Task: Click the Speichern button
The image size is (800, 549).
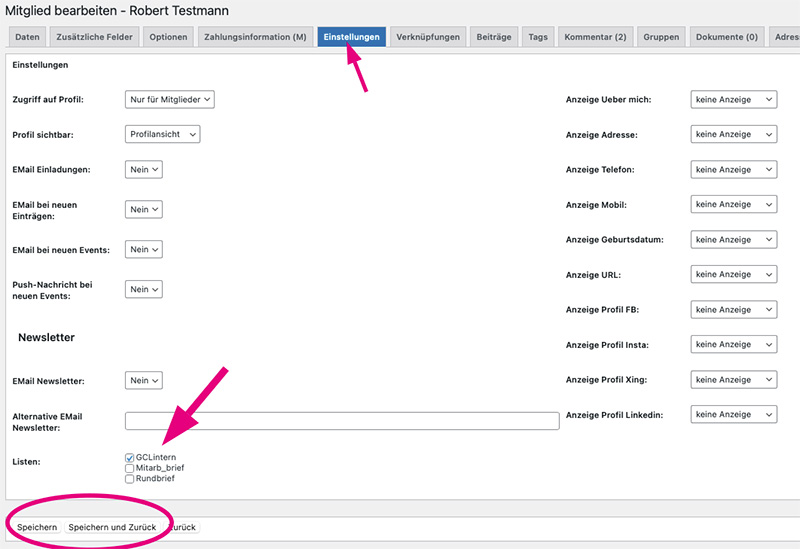Action: click(x=36, y=527)
